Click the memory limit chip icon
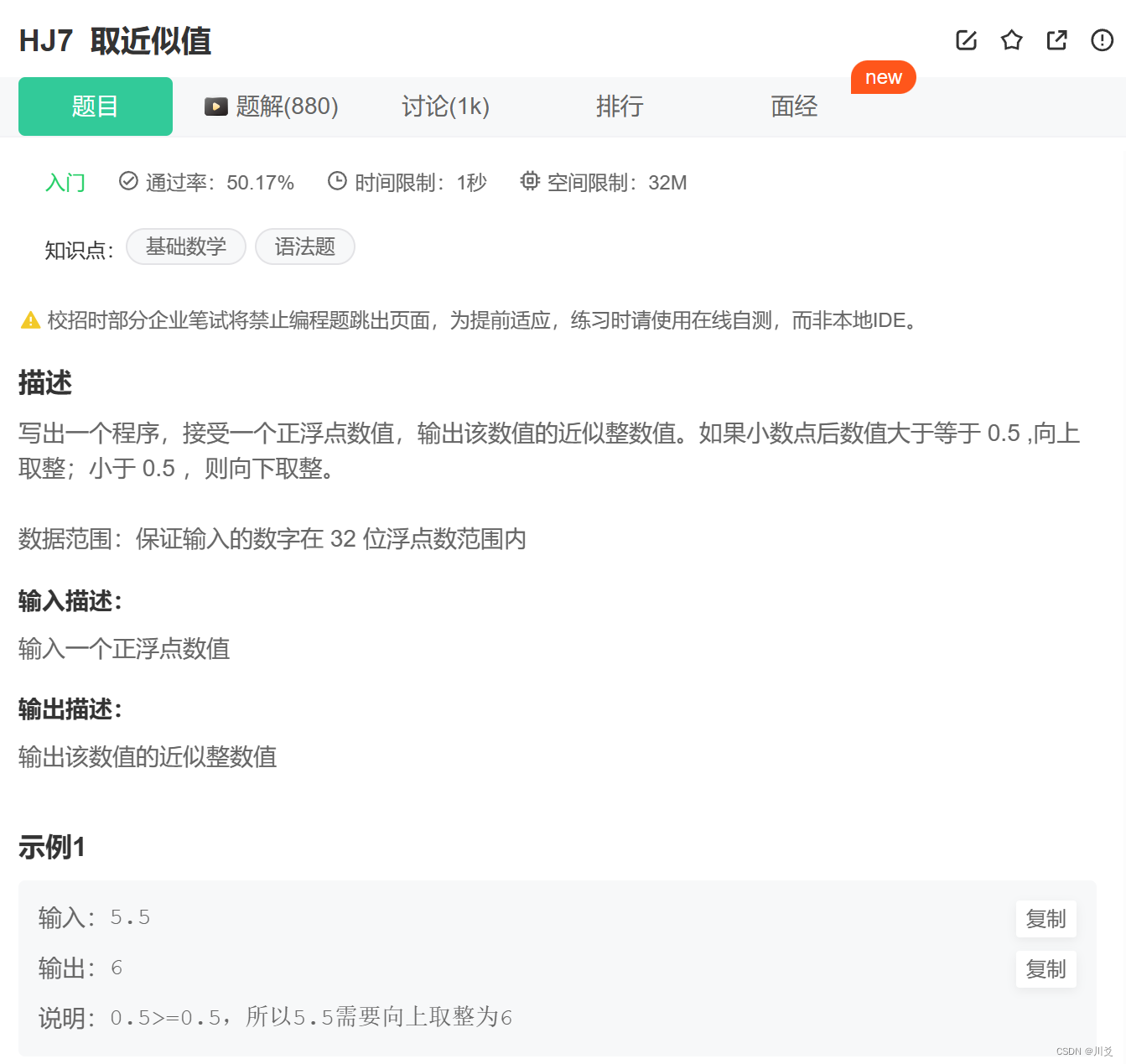 coord(530,181)
